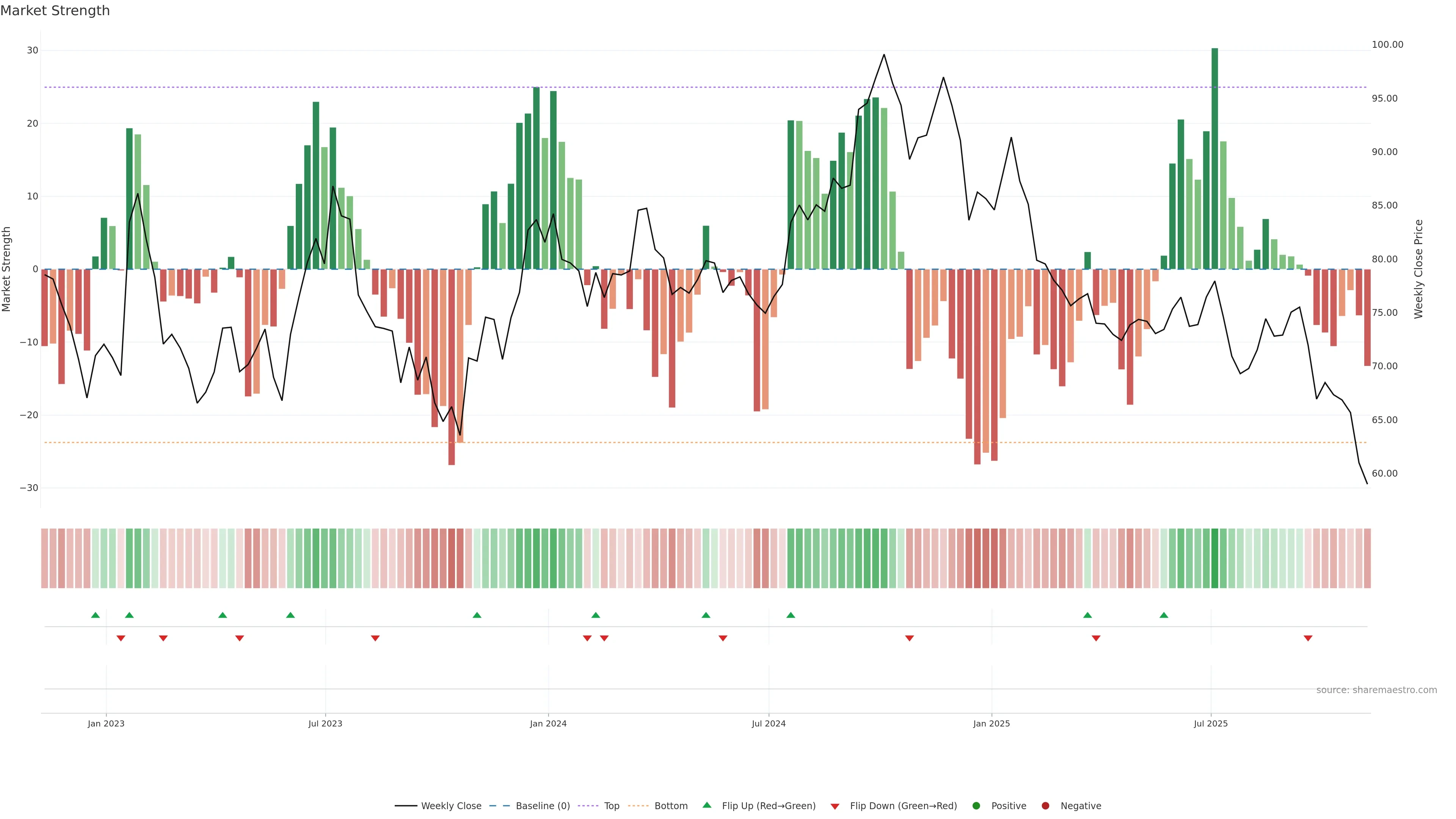Viewport: 1456px width, 819px height.
Task: Click the Flip Down red triangle legend icon
Action: [835, 806]
